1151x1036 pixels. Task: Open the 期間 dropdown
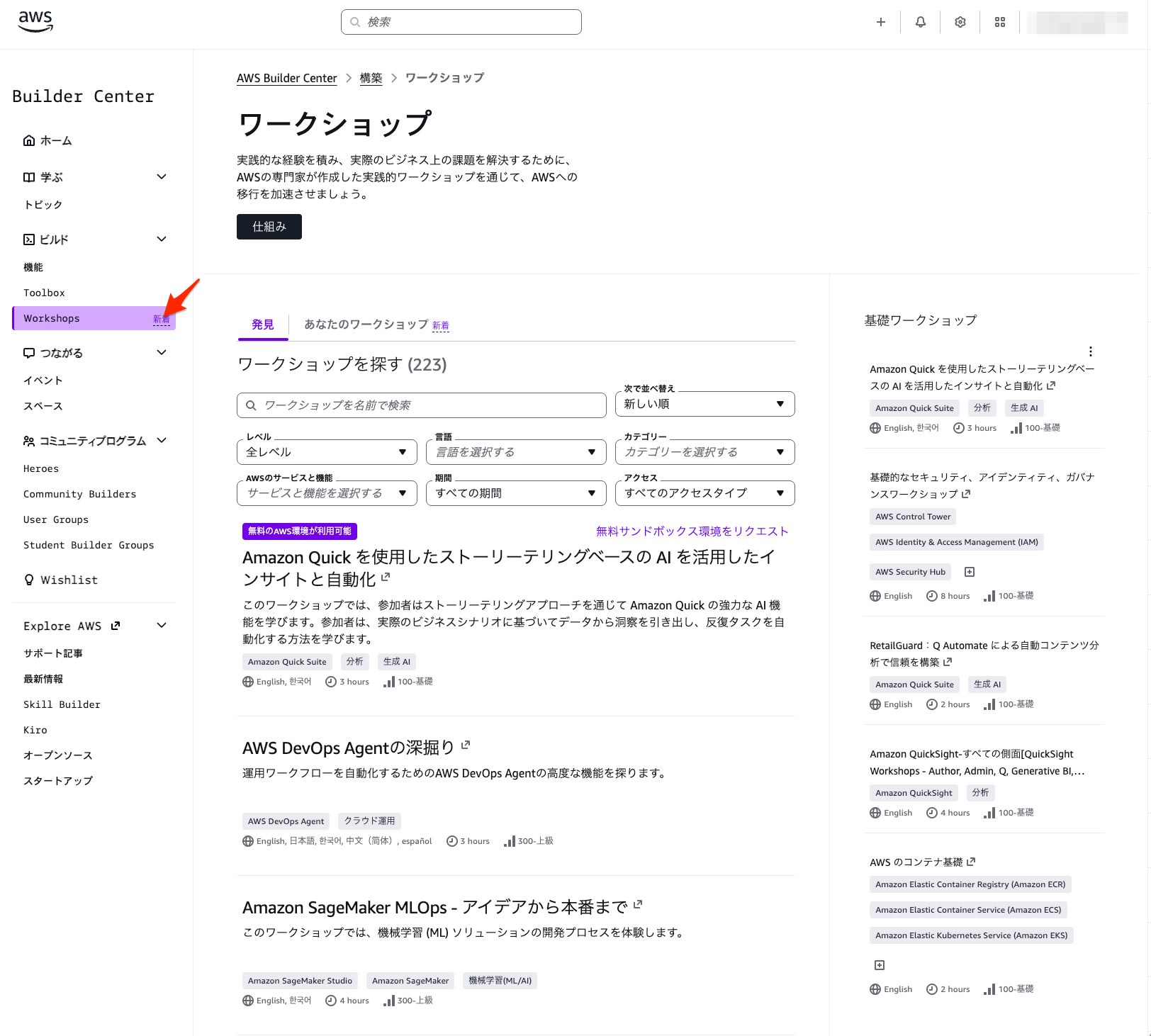[x=516, y=493]
